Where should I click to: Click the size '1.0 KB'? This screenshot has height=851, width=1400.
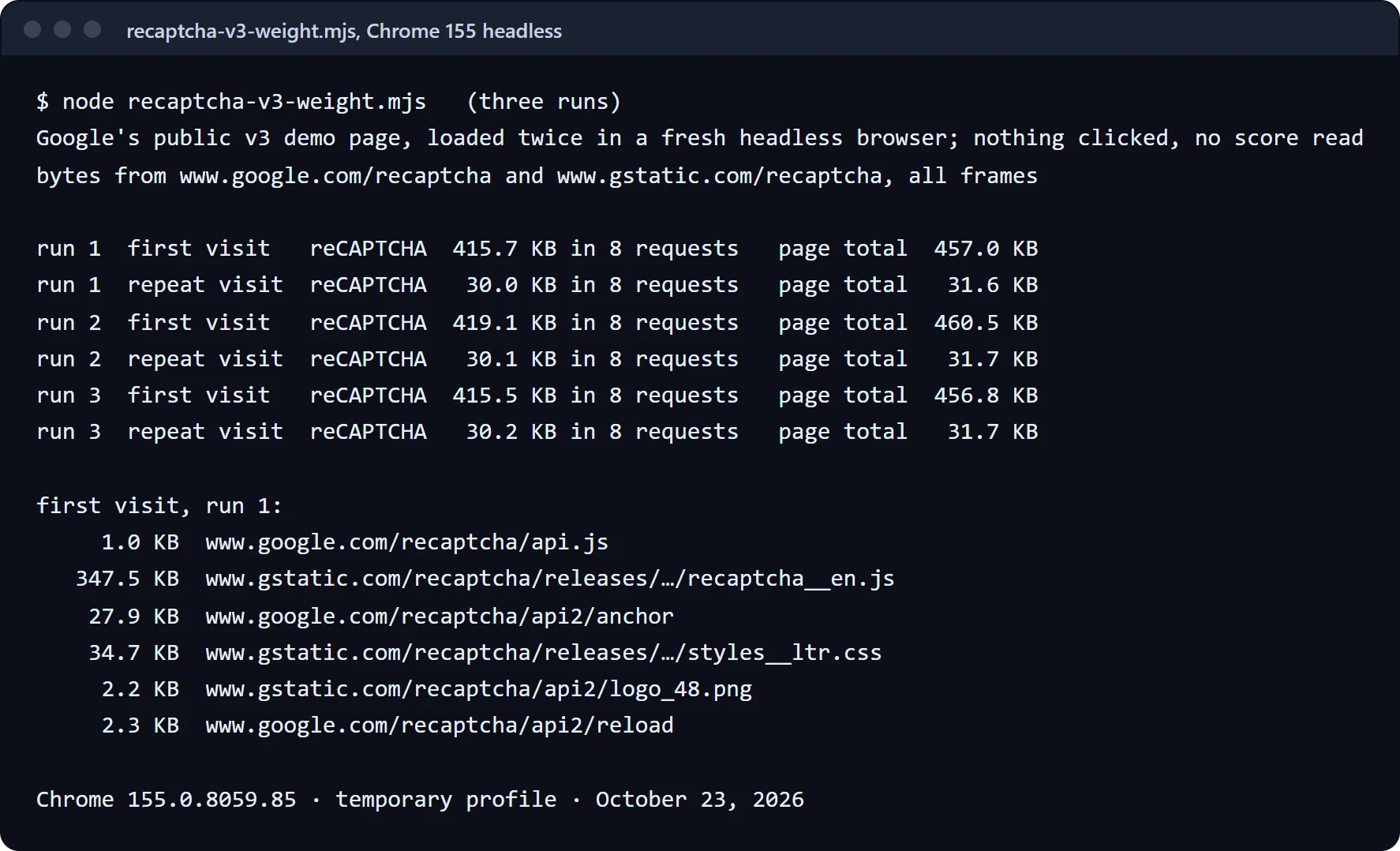pos(140,542)
